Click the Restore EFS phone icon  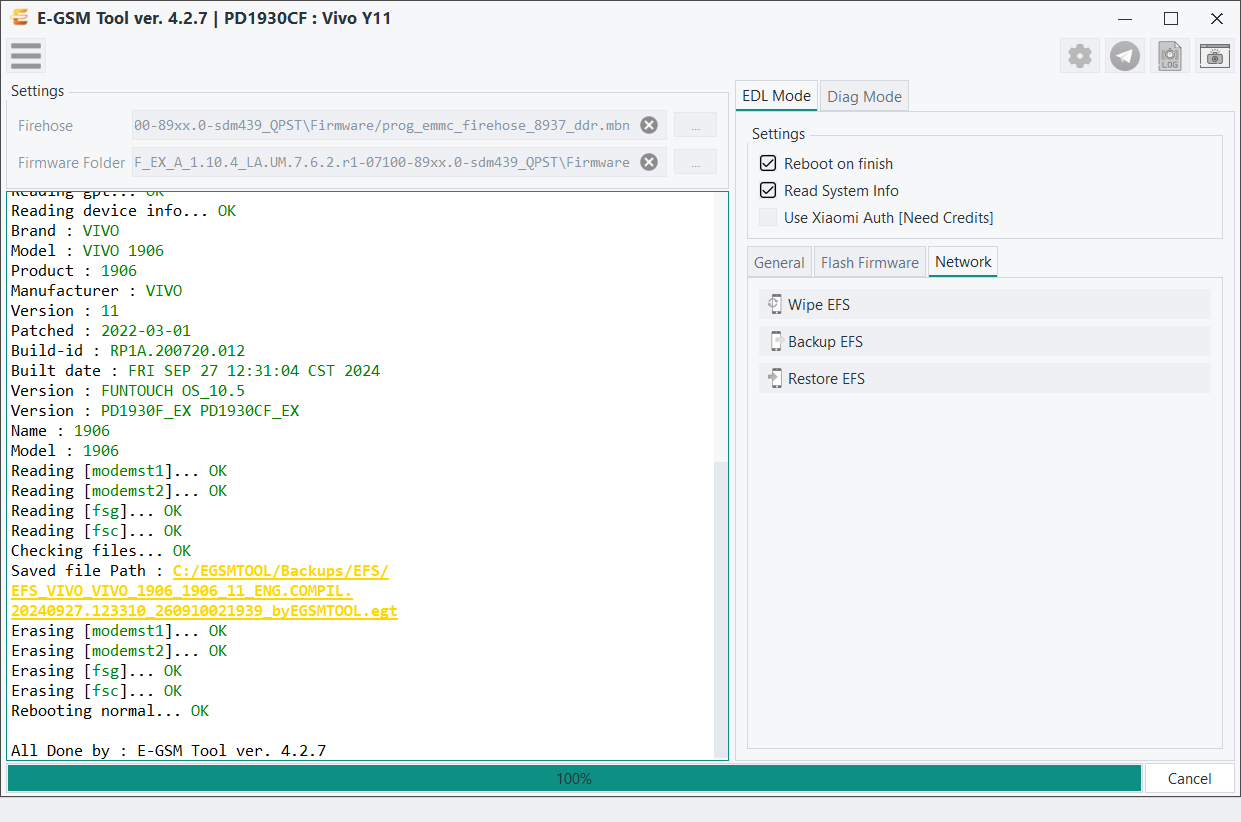tap(775, 379)
